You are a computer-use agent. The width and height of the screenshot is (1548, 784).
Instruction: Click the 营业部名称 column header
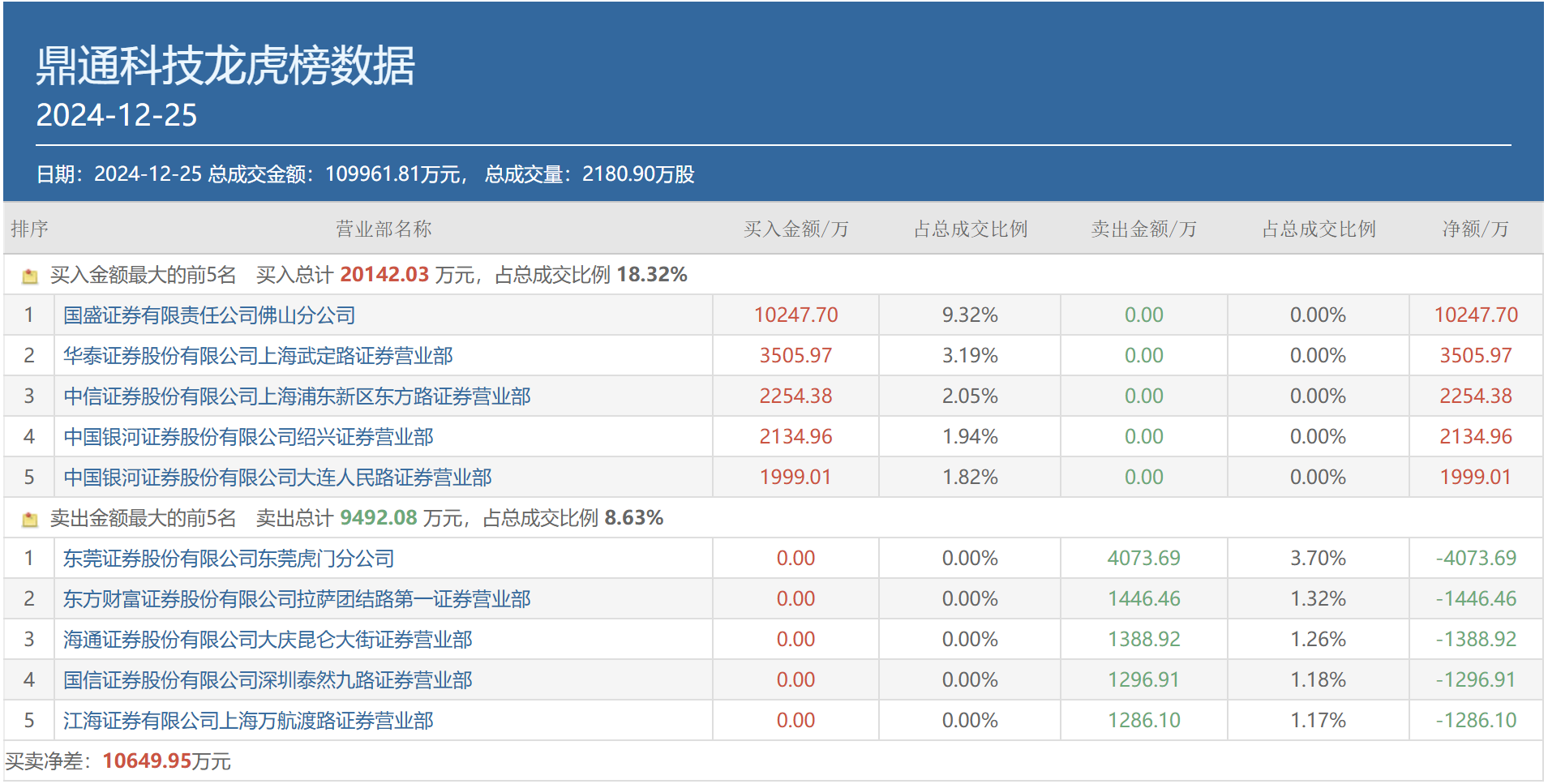(384, 229)
